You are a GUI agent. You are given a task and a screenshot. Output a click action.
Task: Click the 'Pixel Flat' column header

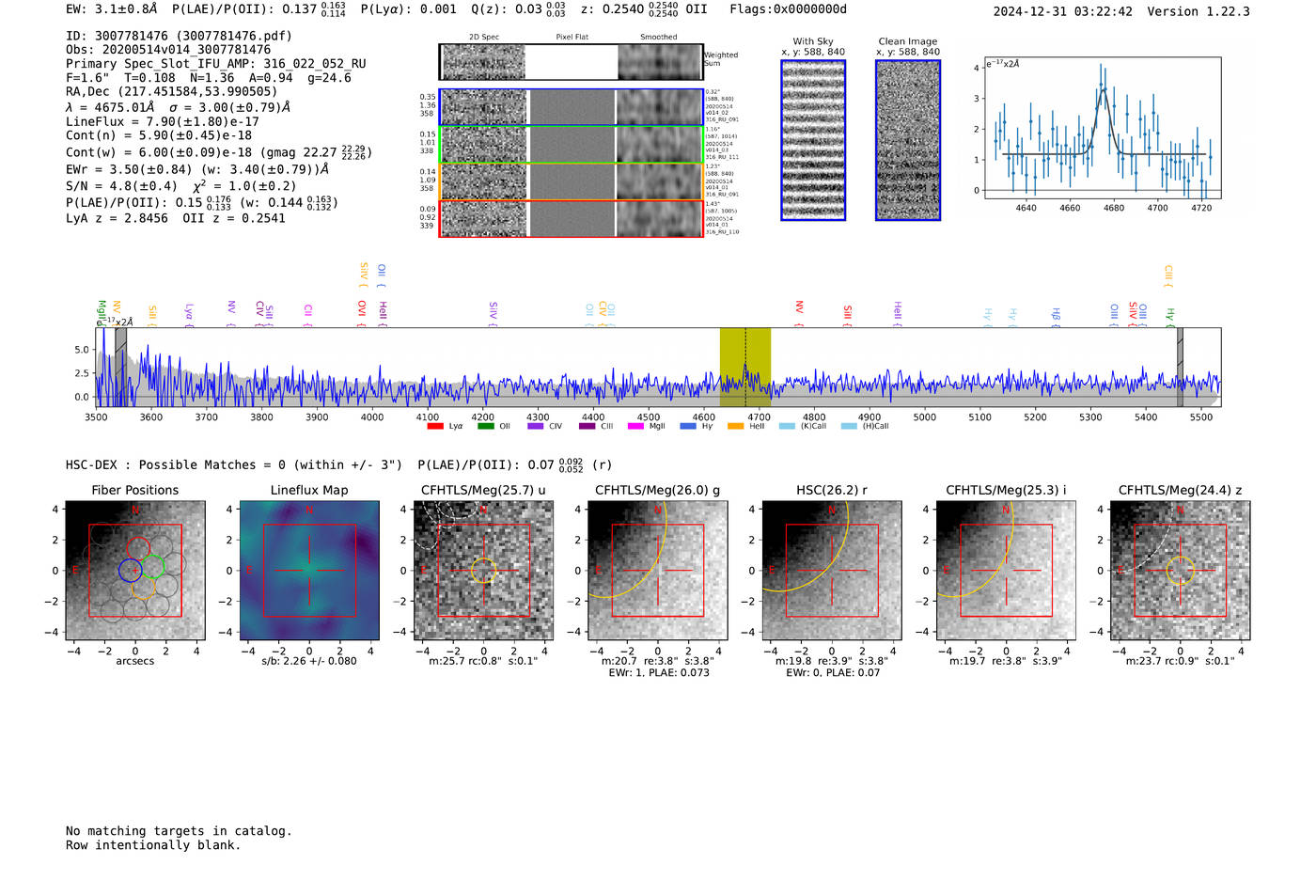(x=572, y=38)
